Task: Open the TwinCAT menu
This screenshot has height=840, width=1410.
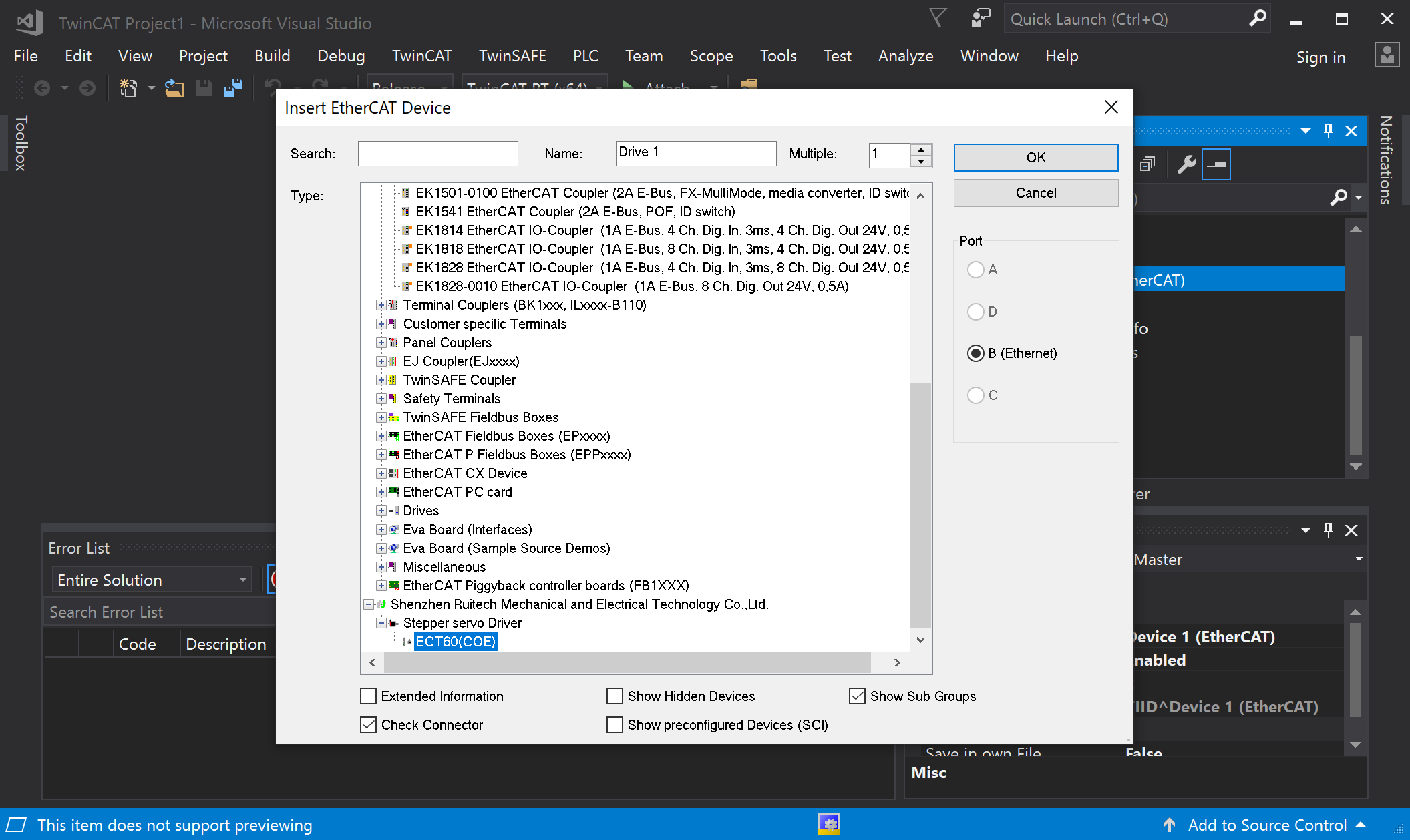Action: pyautogui.click(x=421, y=56)
